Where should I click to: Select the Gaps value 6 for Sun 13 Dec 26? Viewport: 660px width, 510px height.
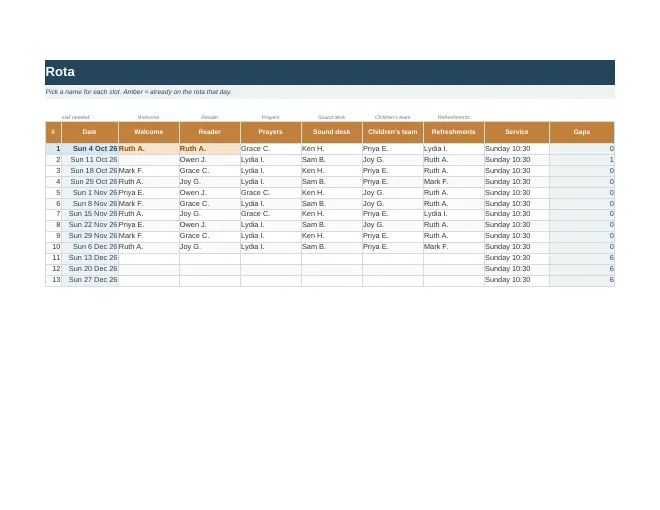582,258
